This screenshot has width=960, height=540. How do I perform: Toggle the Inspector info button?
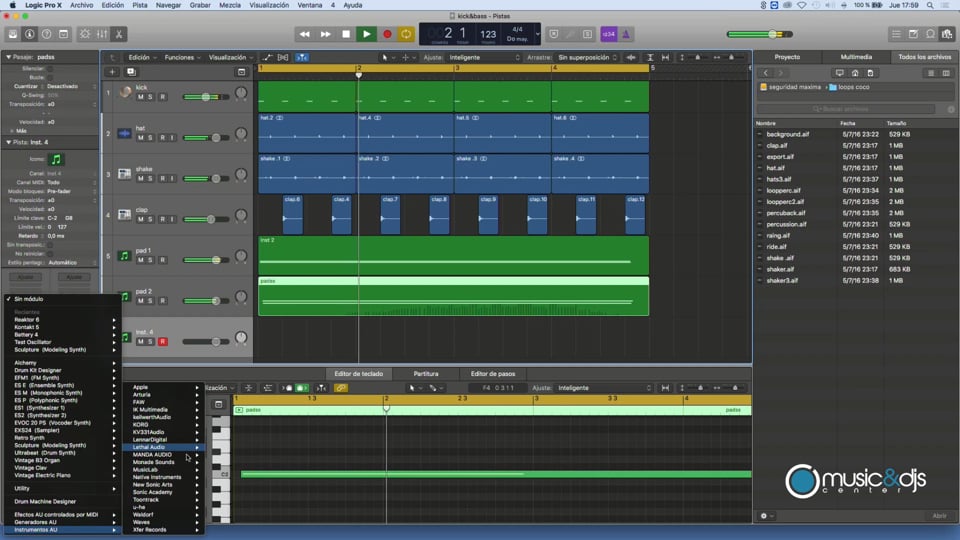29,34
